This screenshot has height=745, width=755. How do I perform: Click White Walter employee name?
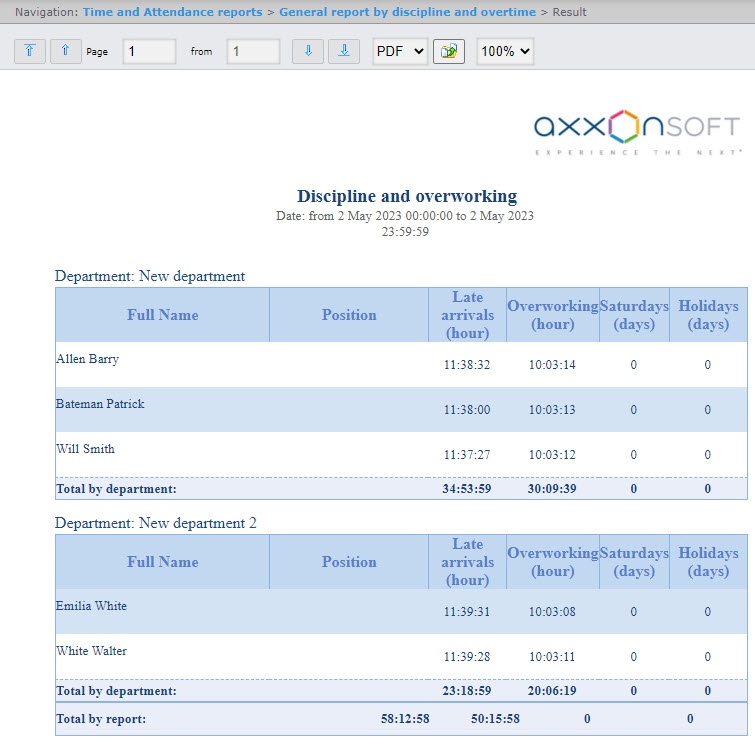[91, 651]
